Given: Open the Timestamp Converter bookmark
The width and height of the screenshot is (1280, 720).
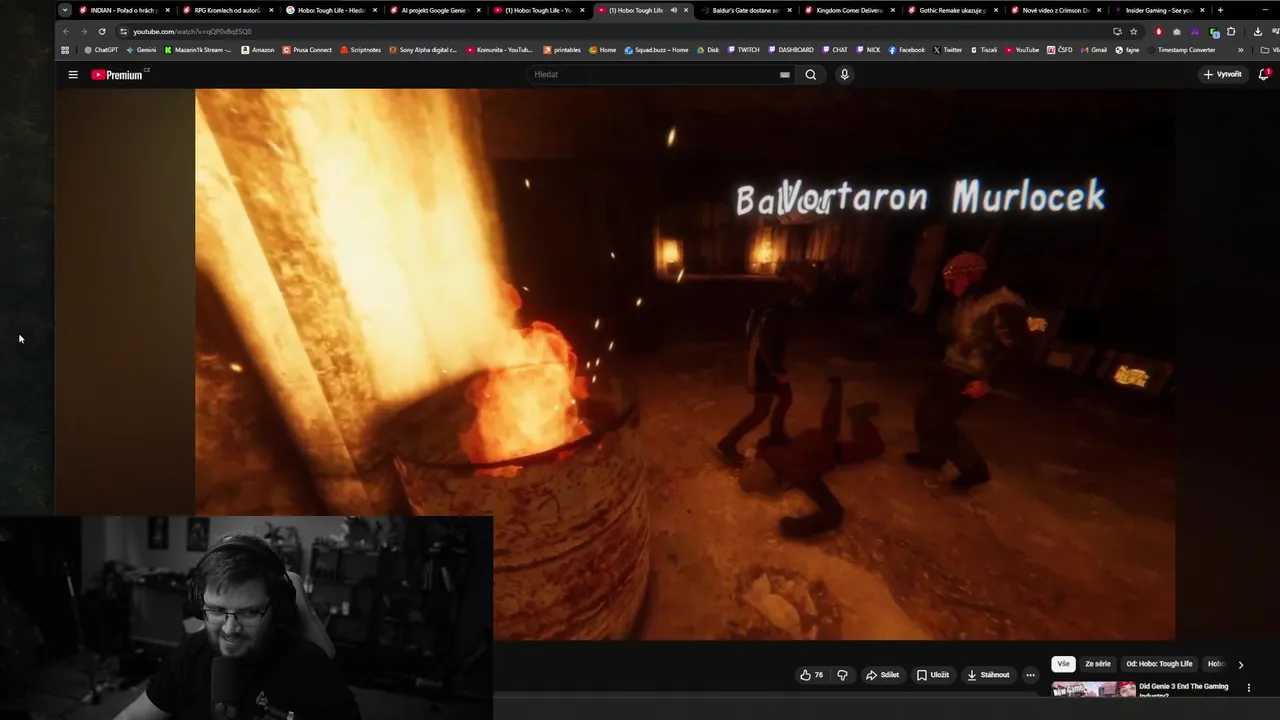Looking at the screenshot, I should [x=1181, y=50].
